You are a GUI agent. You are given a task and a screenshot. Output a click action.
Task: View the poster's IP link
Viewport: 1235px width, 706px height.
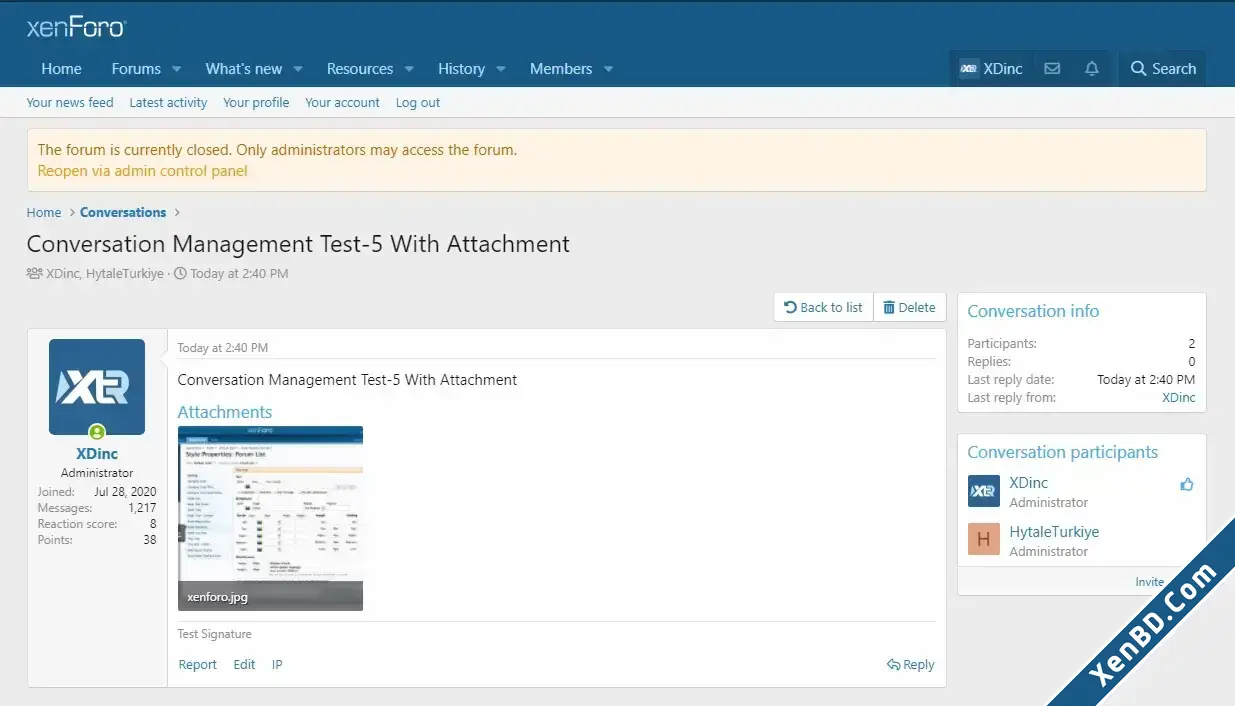click(x=277, y=665)
